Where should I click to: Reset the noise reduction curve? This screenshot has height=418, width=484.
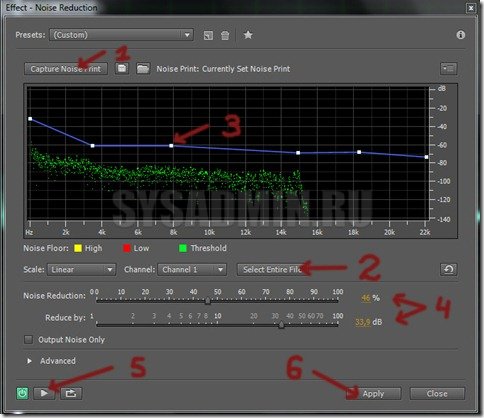click(449, 269)
